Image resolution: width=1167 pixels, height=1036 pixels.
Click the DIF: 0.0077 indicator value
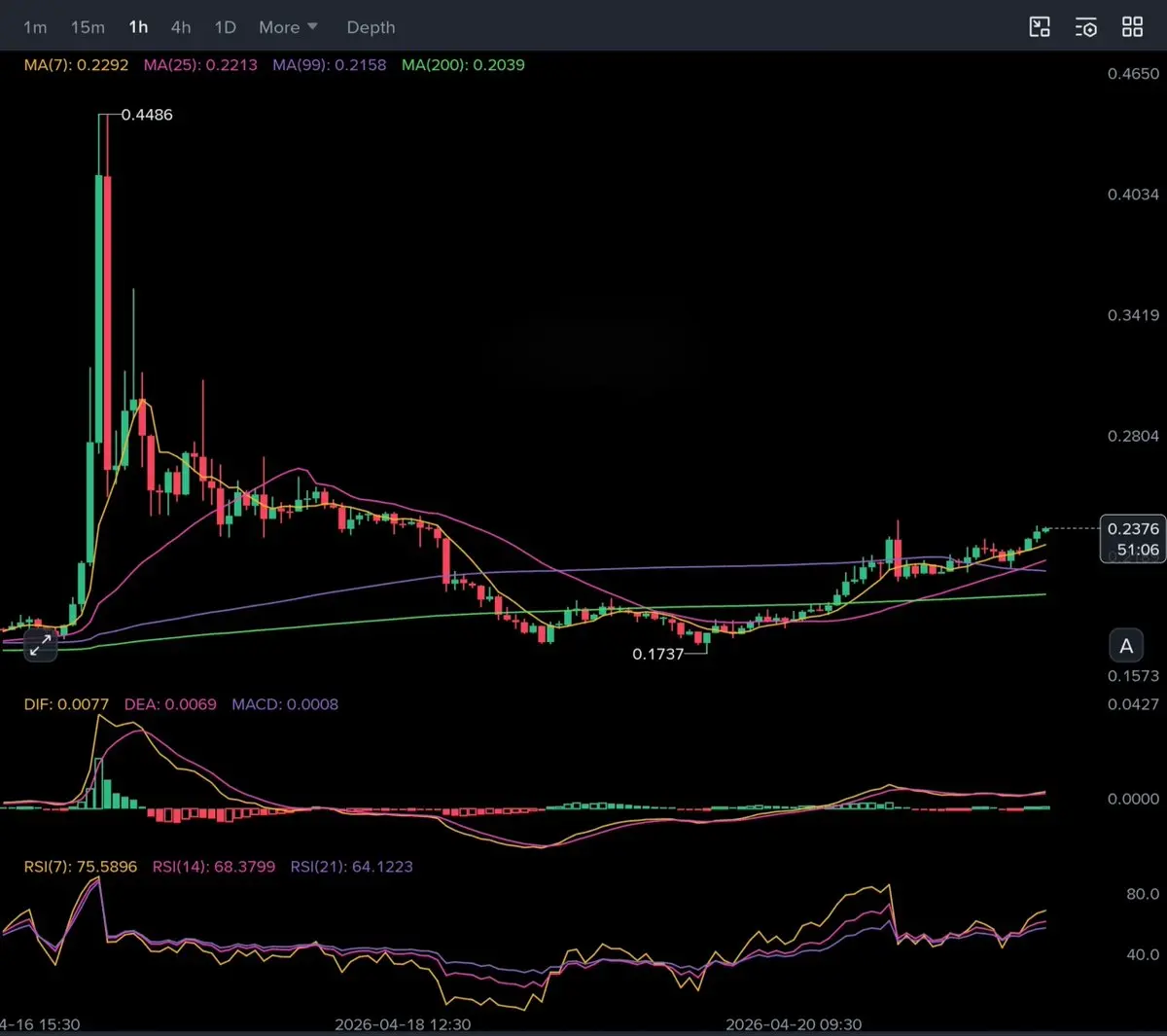pyautogui.click(x=66, y=704)
